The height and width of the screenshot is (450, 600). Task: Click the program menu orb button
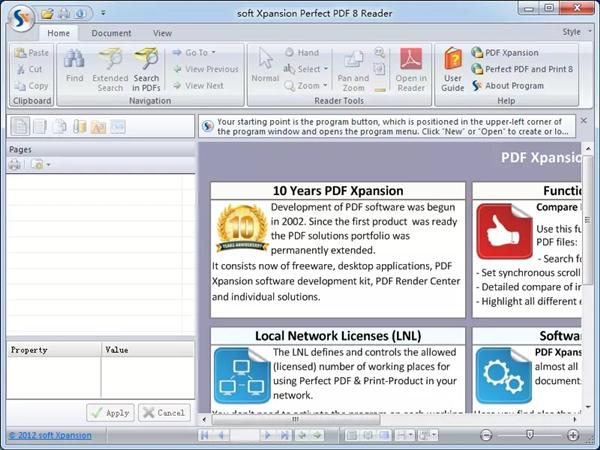pos(21,18)
